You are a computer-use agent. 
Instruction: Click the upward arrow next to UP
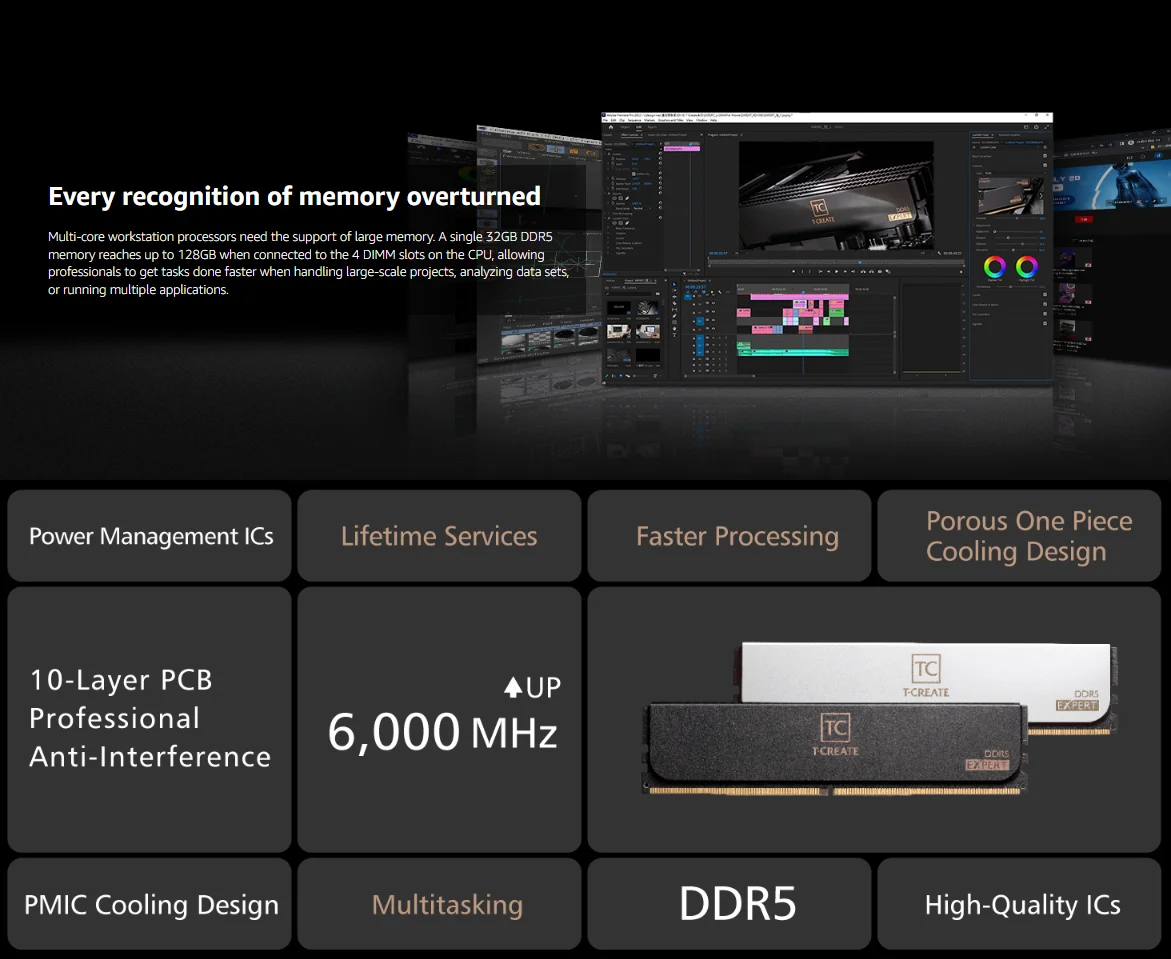[512, 687]
